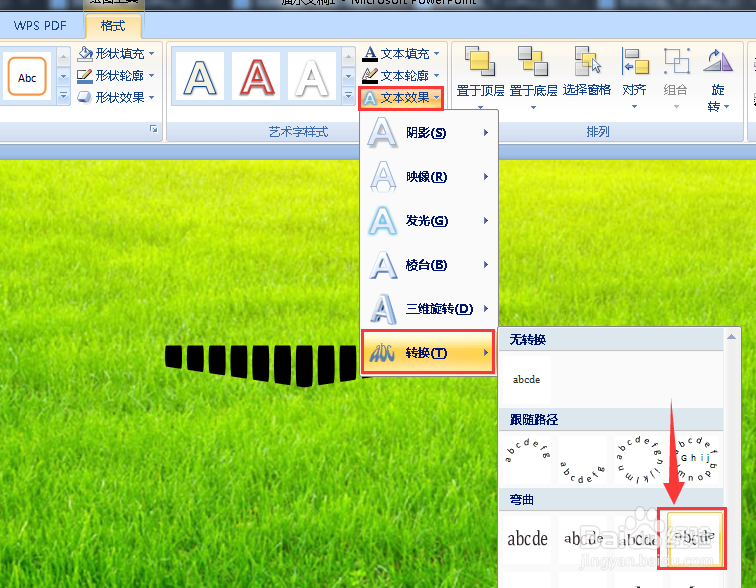Click the 置于底层 send to back icon
This screenshot has width=756, height=588.
(x=533, y=62)
